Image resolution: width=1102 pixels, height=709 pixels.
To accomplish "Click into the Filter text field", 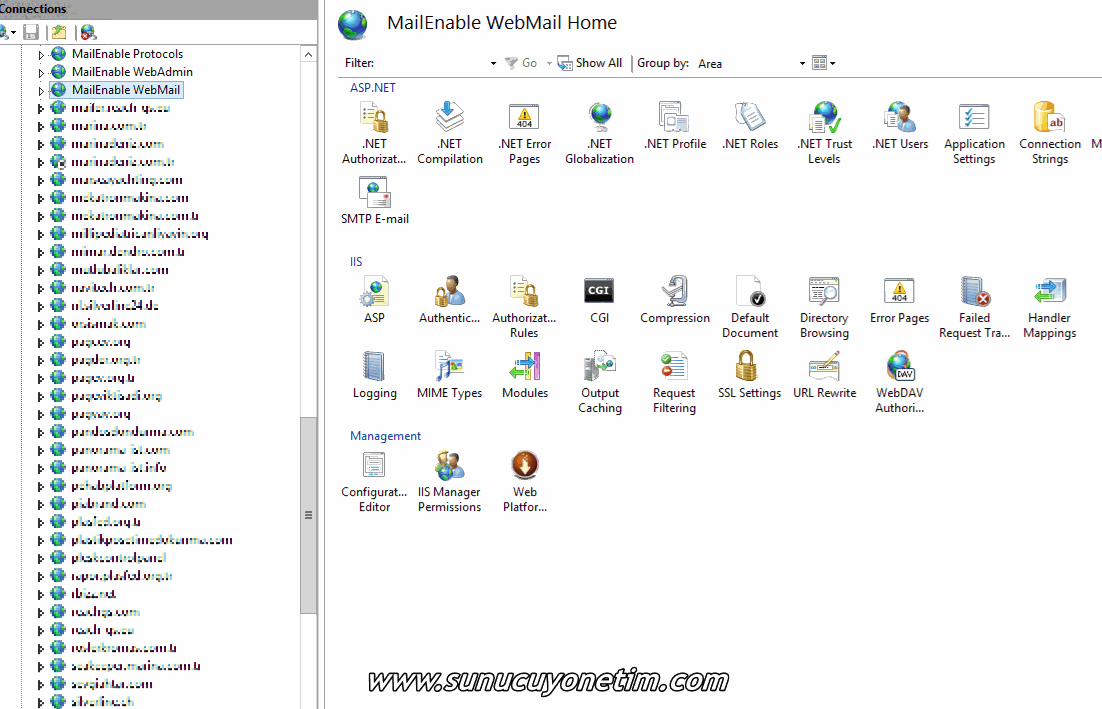I will [432, 63].
